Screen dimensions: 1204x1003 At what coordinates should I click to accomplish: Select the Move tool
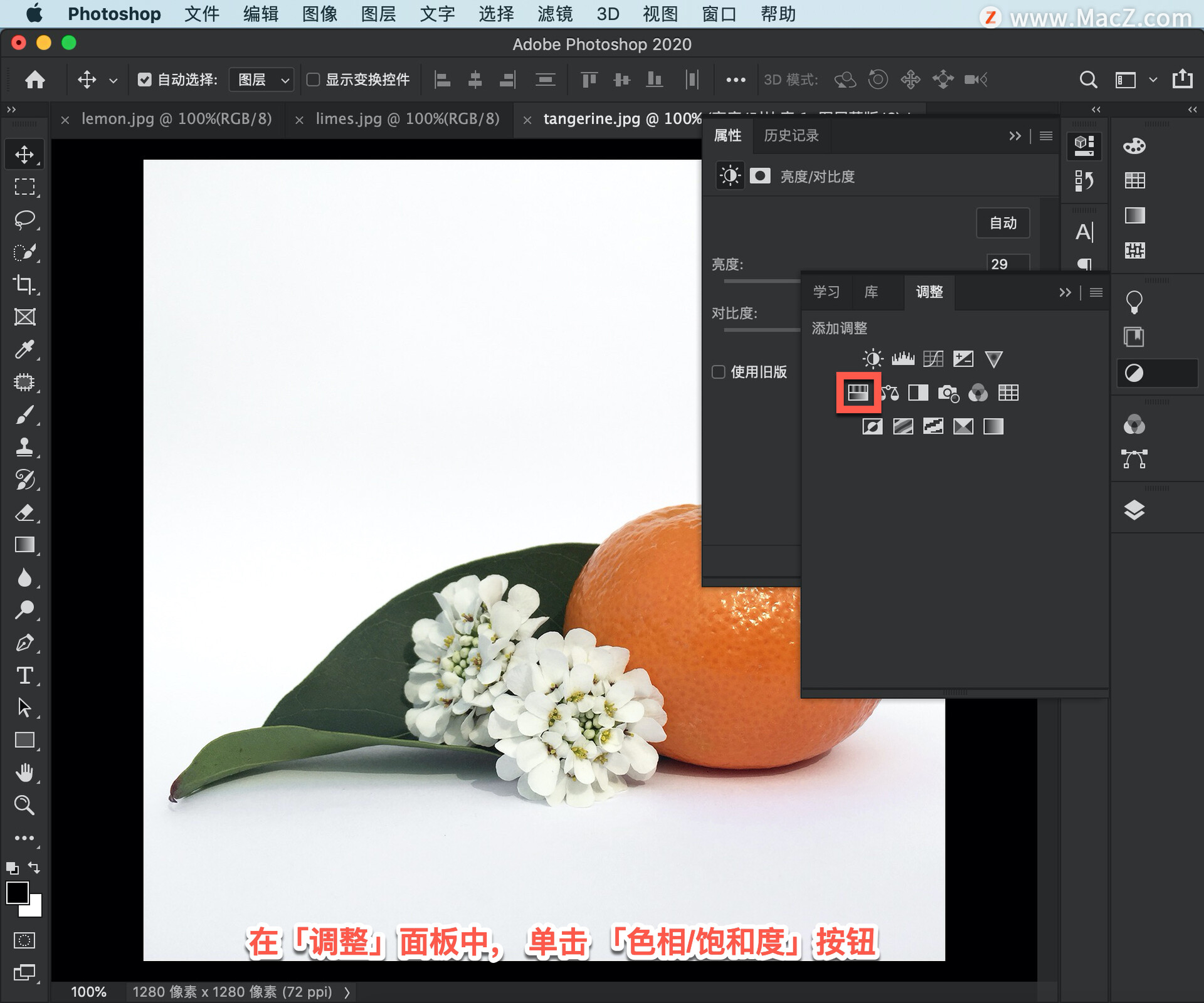pos(25,154)
